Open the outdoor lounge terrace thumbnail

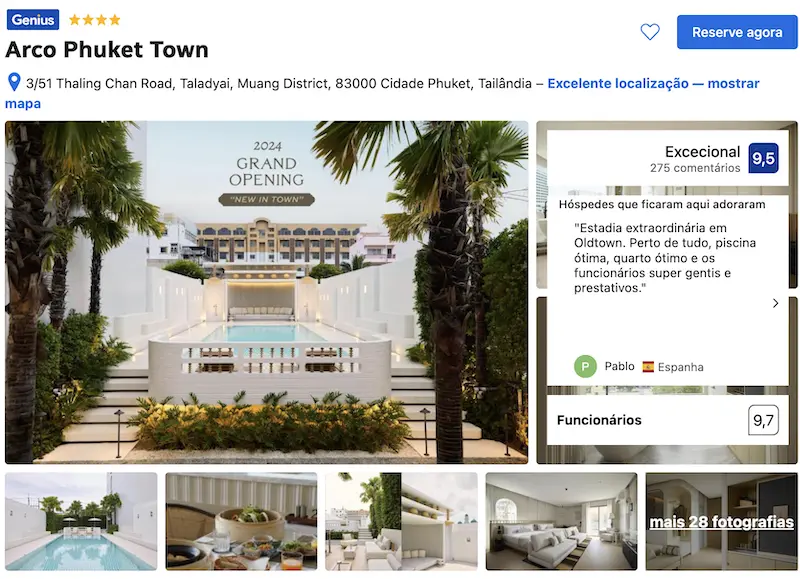point(402,521)
